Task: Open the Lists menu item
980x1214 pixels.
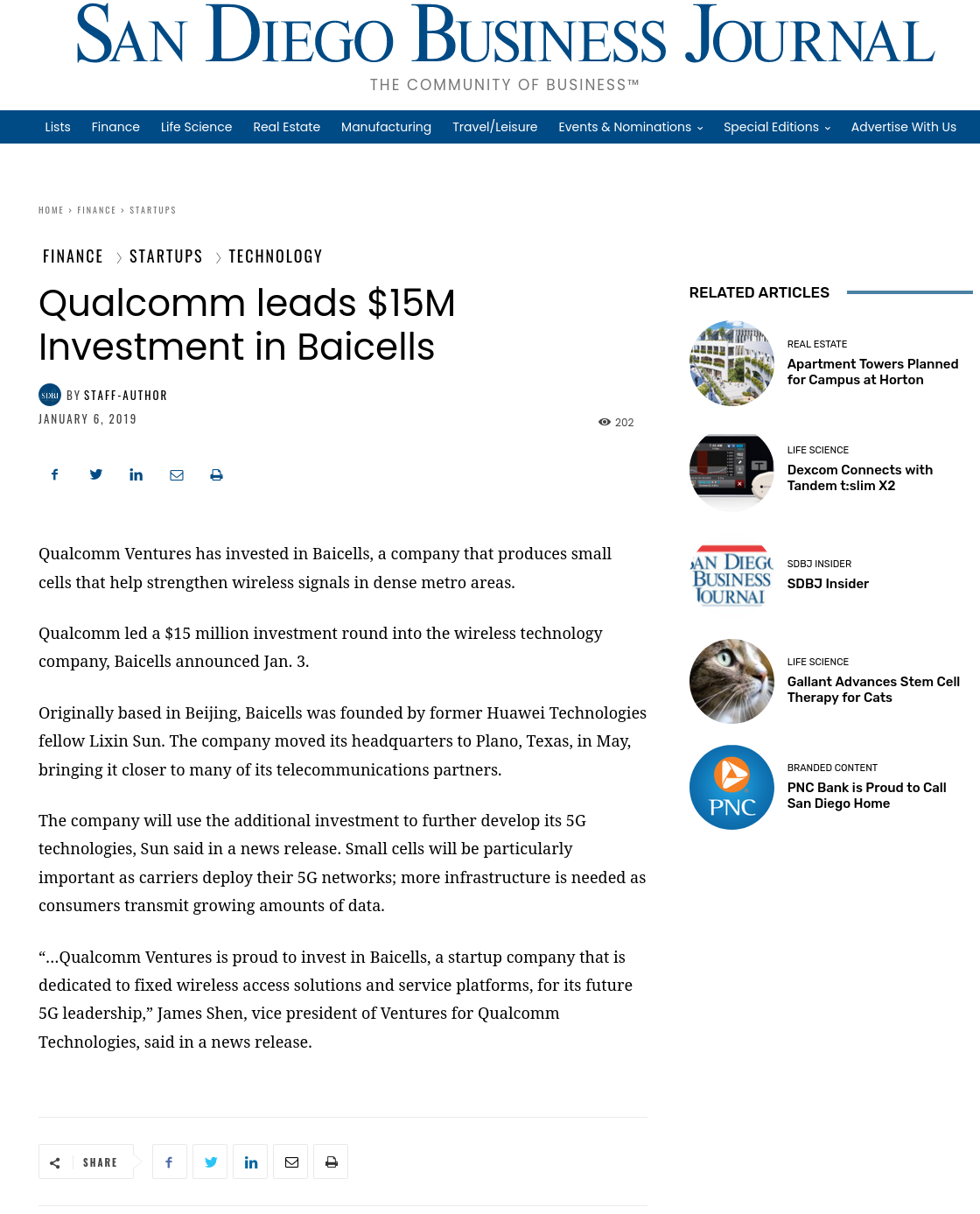Action: 58,127
